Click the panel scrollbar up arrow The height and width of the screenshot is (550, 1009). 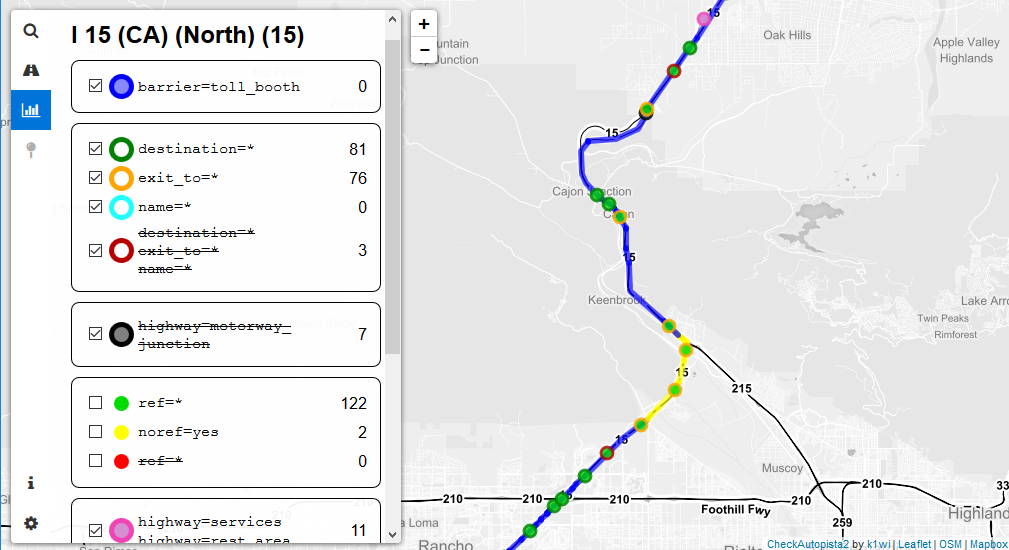click(393, 19)
